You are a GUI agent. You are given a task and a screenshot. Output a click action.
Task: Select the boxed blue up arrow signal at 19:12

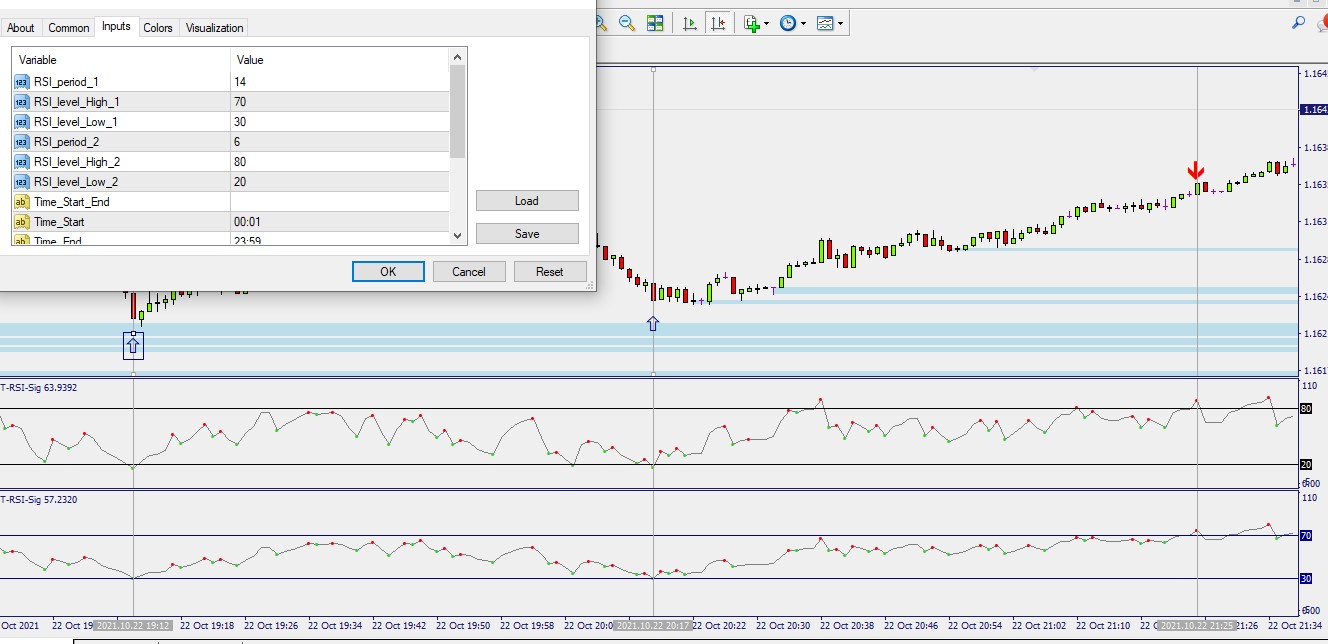pos(133,345)
